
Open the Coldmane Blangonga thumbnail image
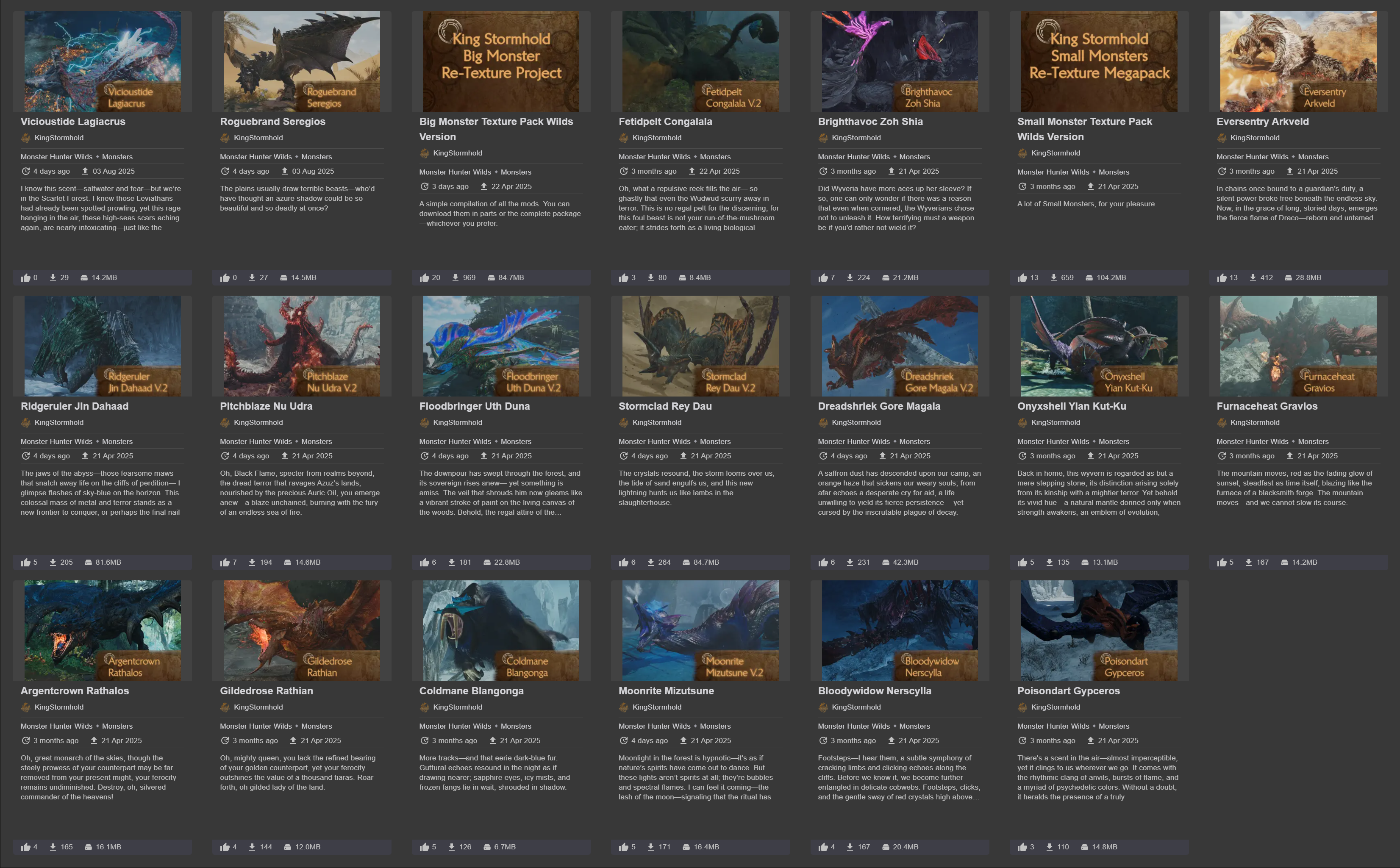pos(501,631)
